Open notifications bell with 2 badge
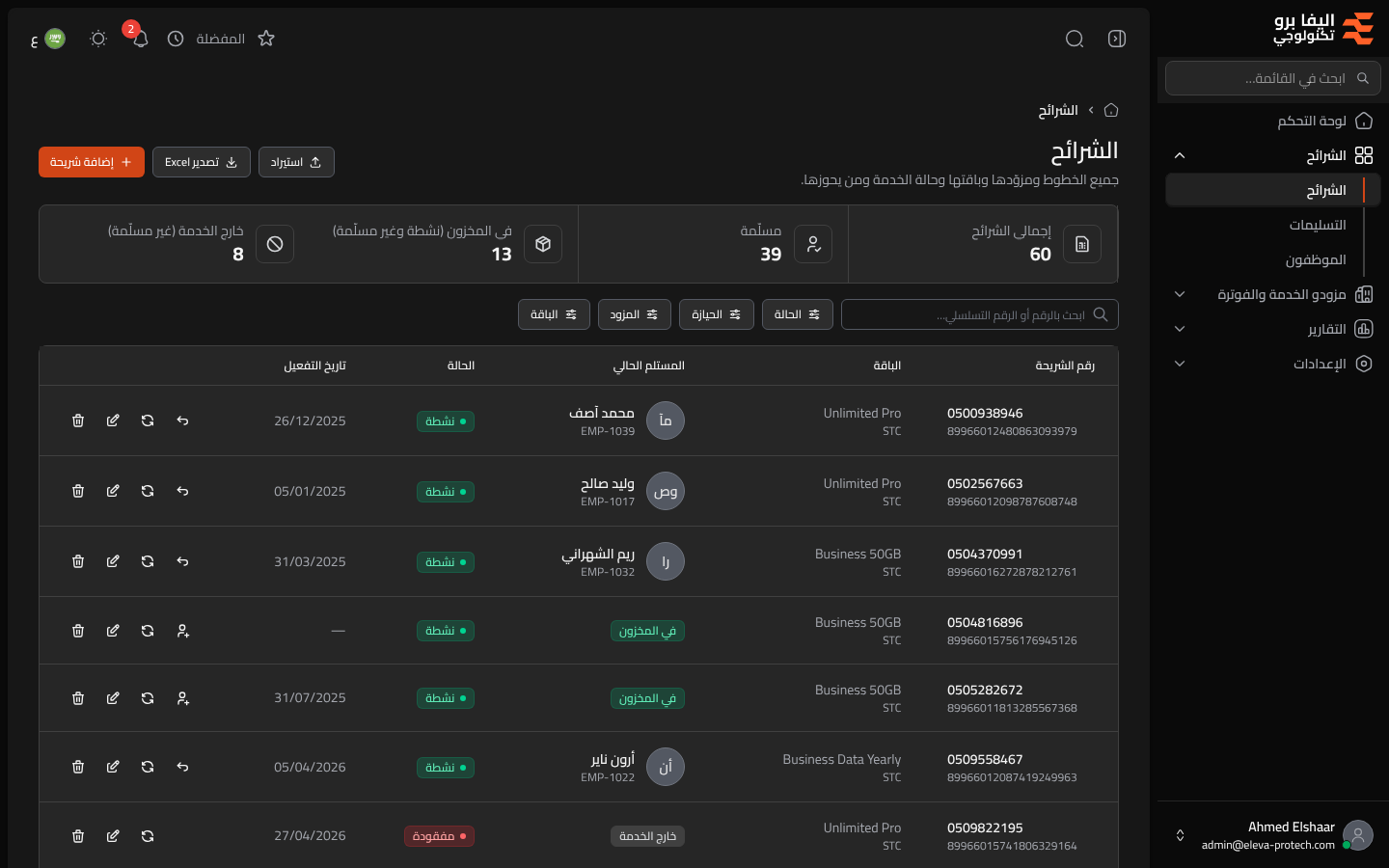Image resolution: width=1389 pixels, height=868 pixels. [x=140, y=39]
